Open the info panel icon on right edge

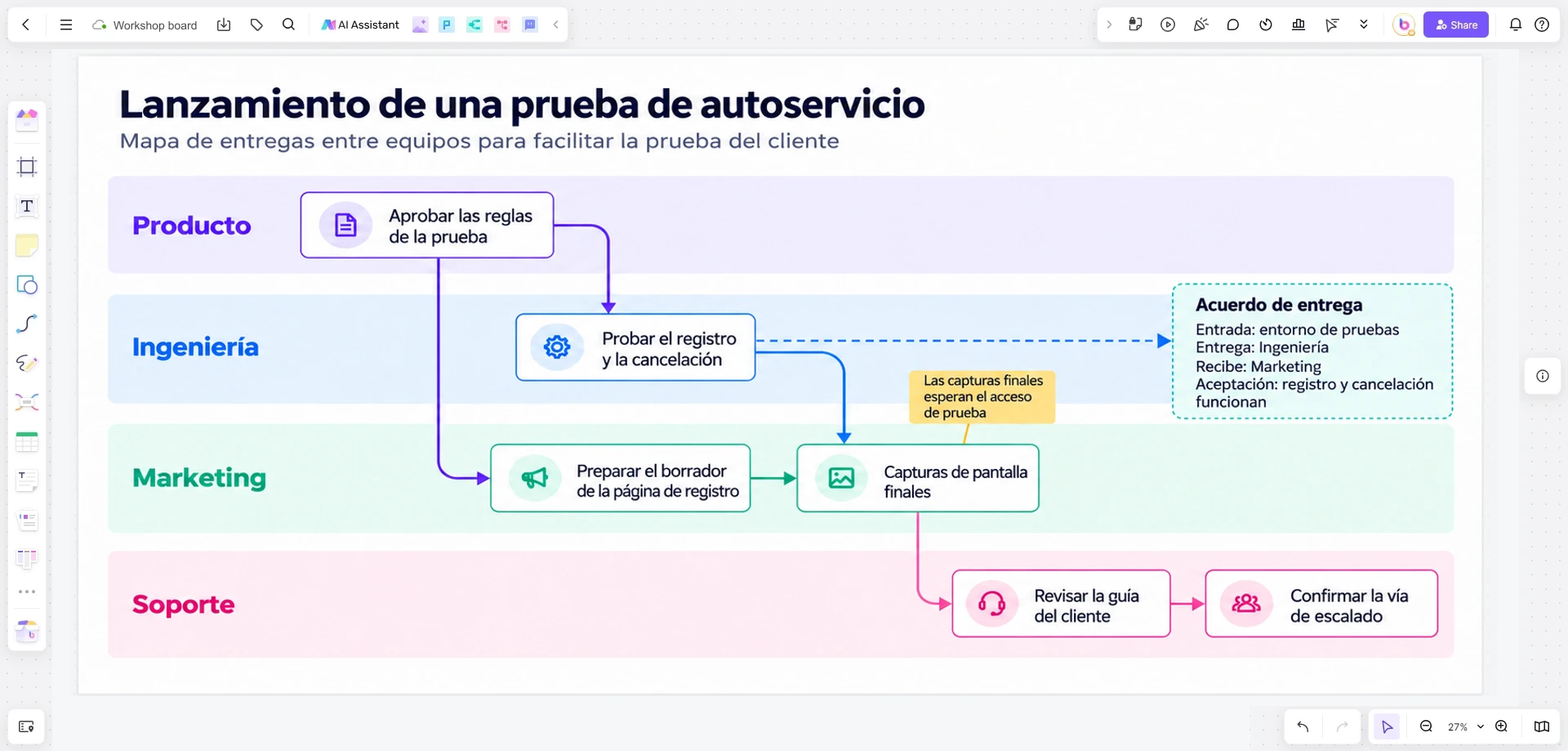click(1543, 376)
